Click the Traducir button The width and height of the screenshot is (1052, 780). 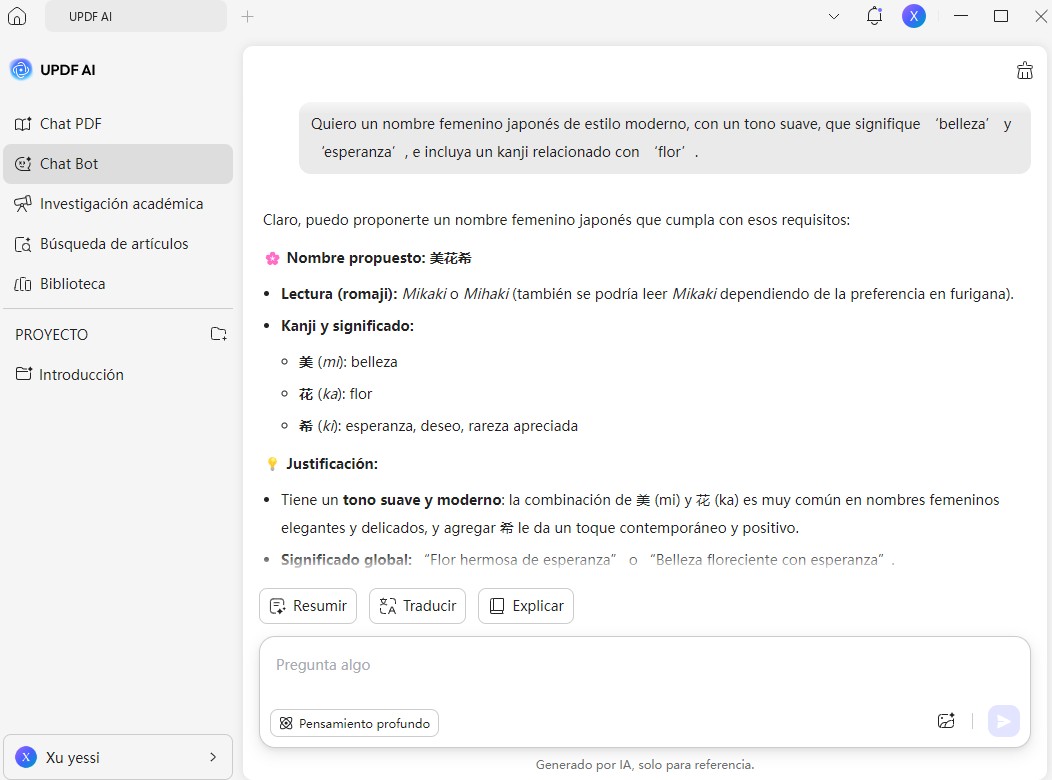[x=417, y=606]
